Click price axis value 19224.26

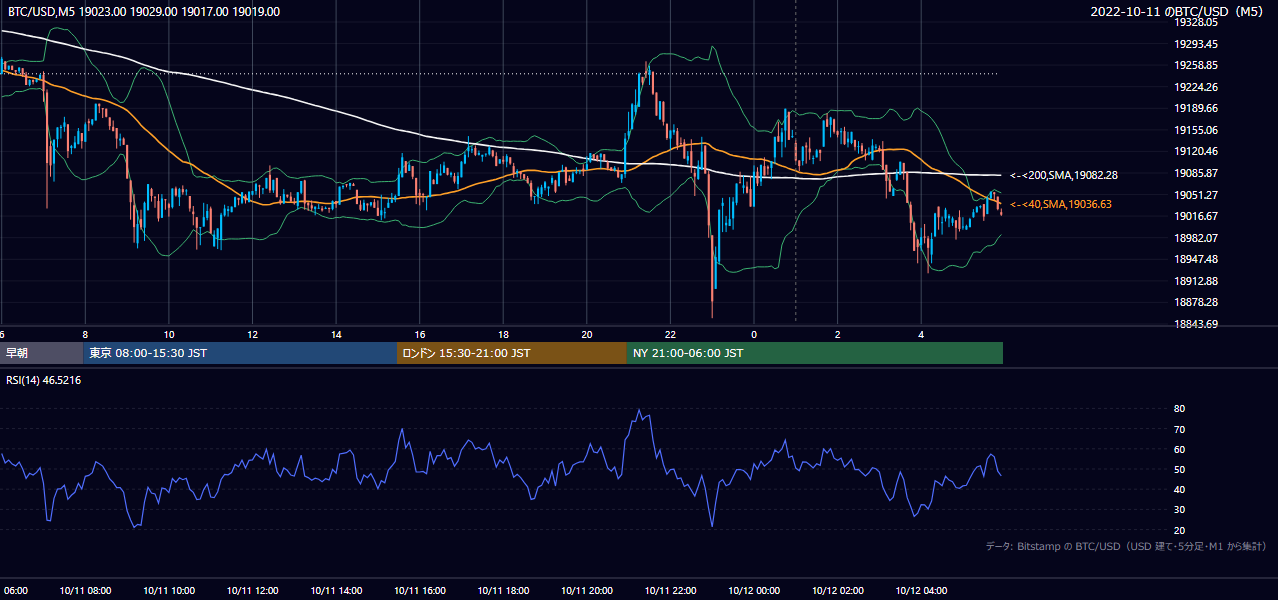point(1195,87)
